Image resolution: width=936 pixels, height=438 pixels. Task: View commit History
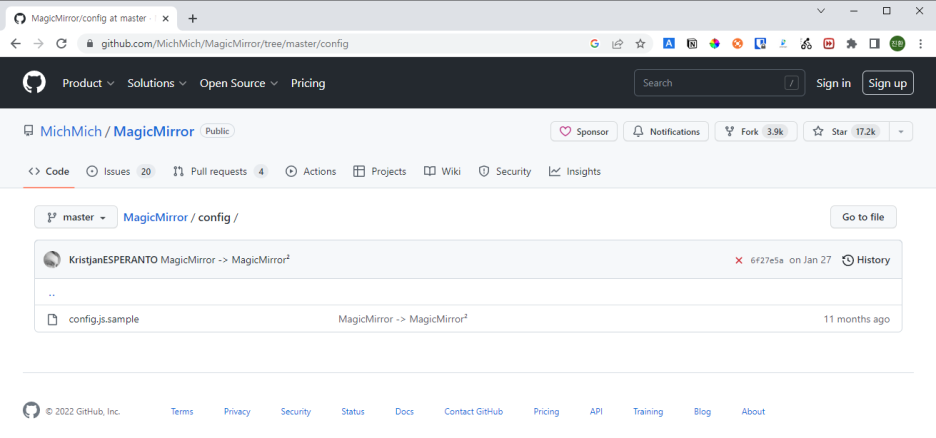click(866, 260)
